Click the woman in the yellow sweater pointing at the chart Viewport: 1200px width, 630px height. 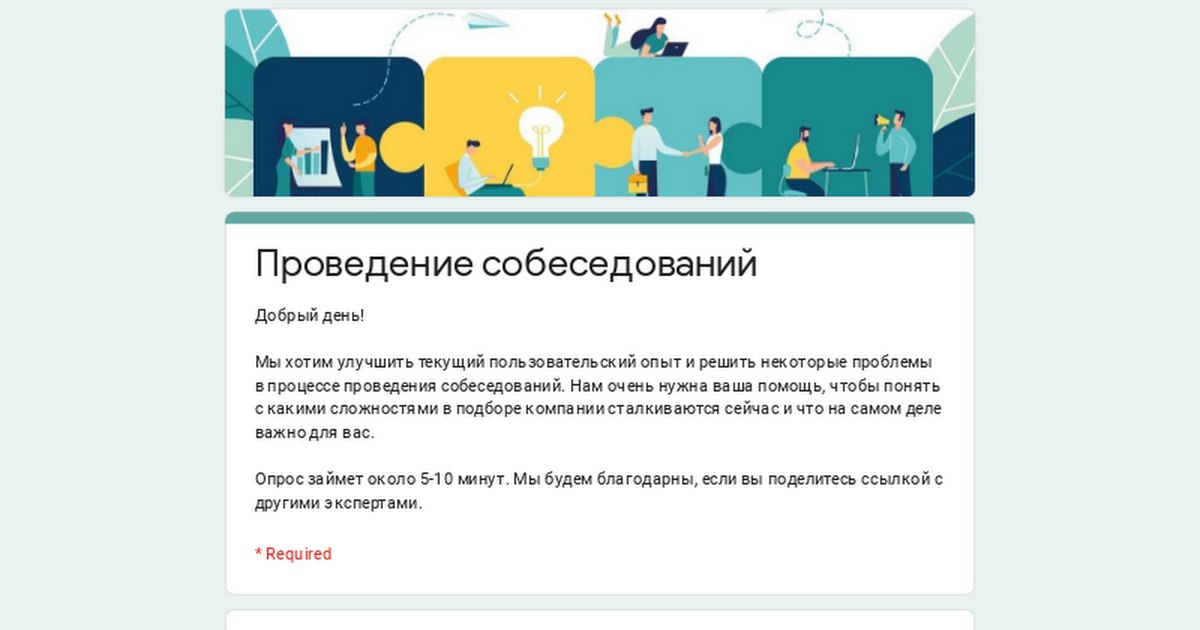pyautogui.click(x=359, y=158)
